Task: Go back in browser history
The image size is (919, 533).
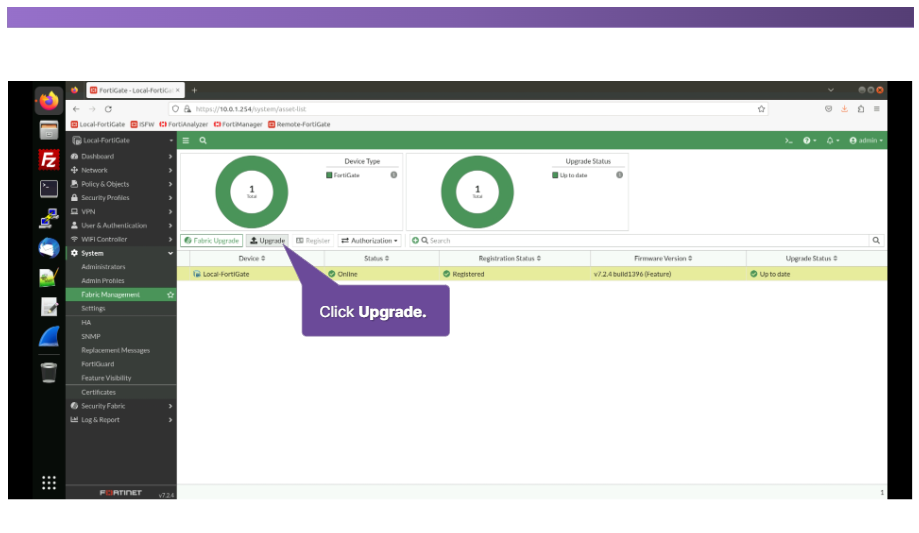Action: tap(76, 109)
